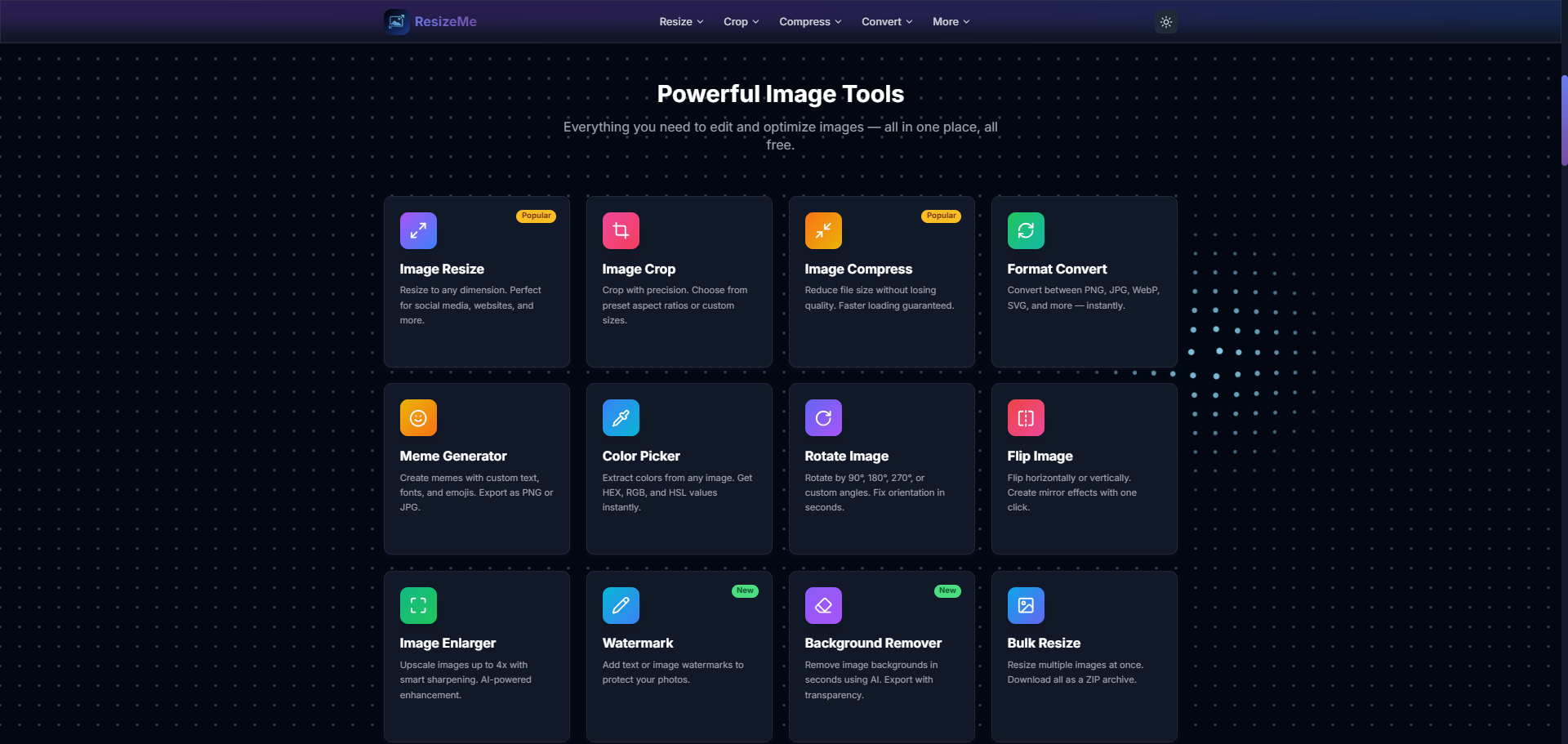Viewport: 1568px width, 744px height.
Task: Click the Meme Generator smiley icon
Action: coord(418,418)
